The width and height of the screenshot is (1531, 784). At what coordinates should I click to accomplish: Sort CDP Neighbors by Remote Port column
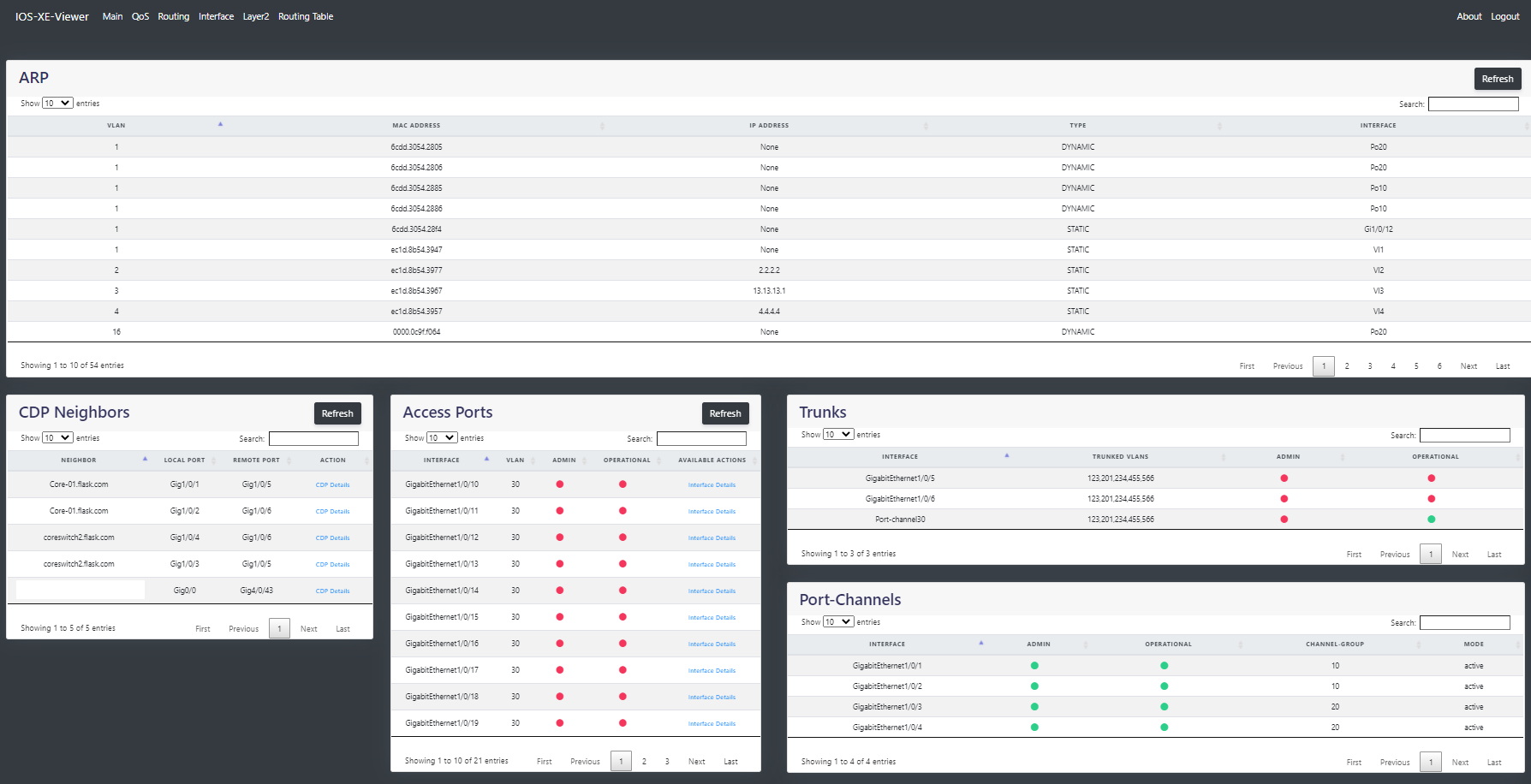tap(256, 460)
